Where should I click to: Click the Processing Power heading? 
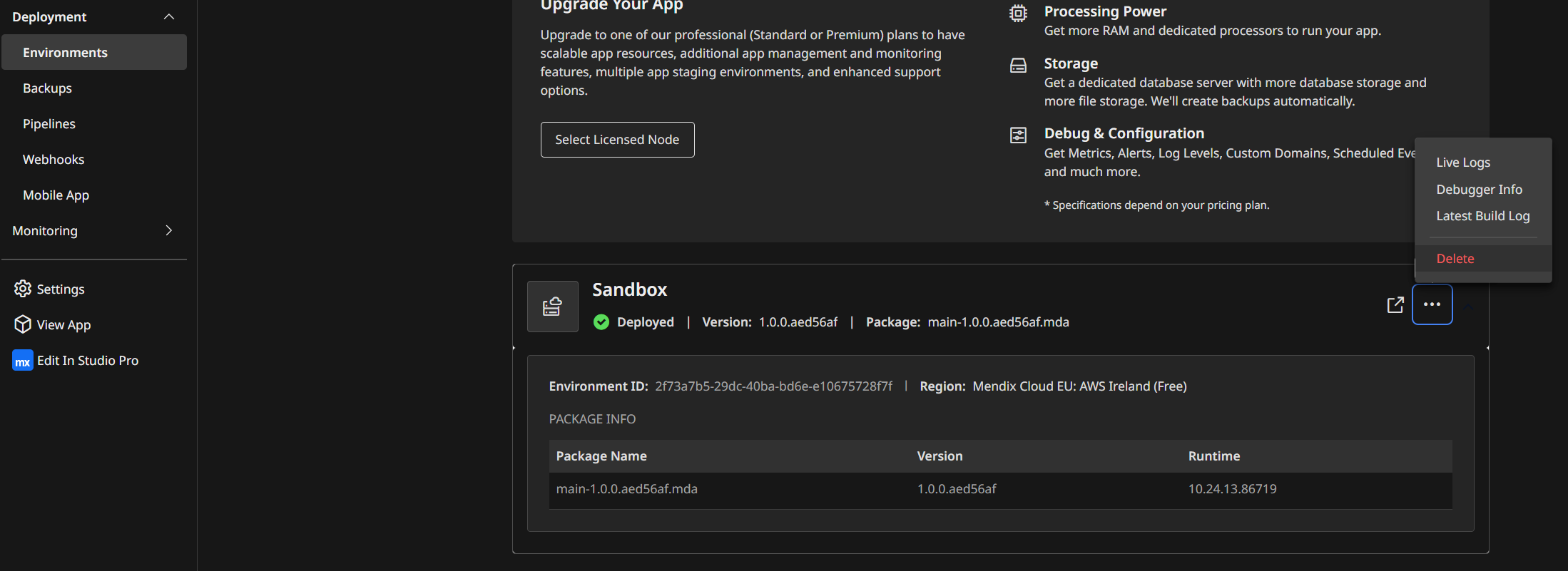tap(1106, 11)
